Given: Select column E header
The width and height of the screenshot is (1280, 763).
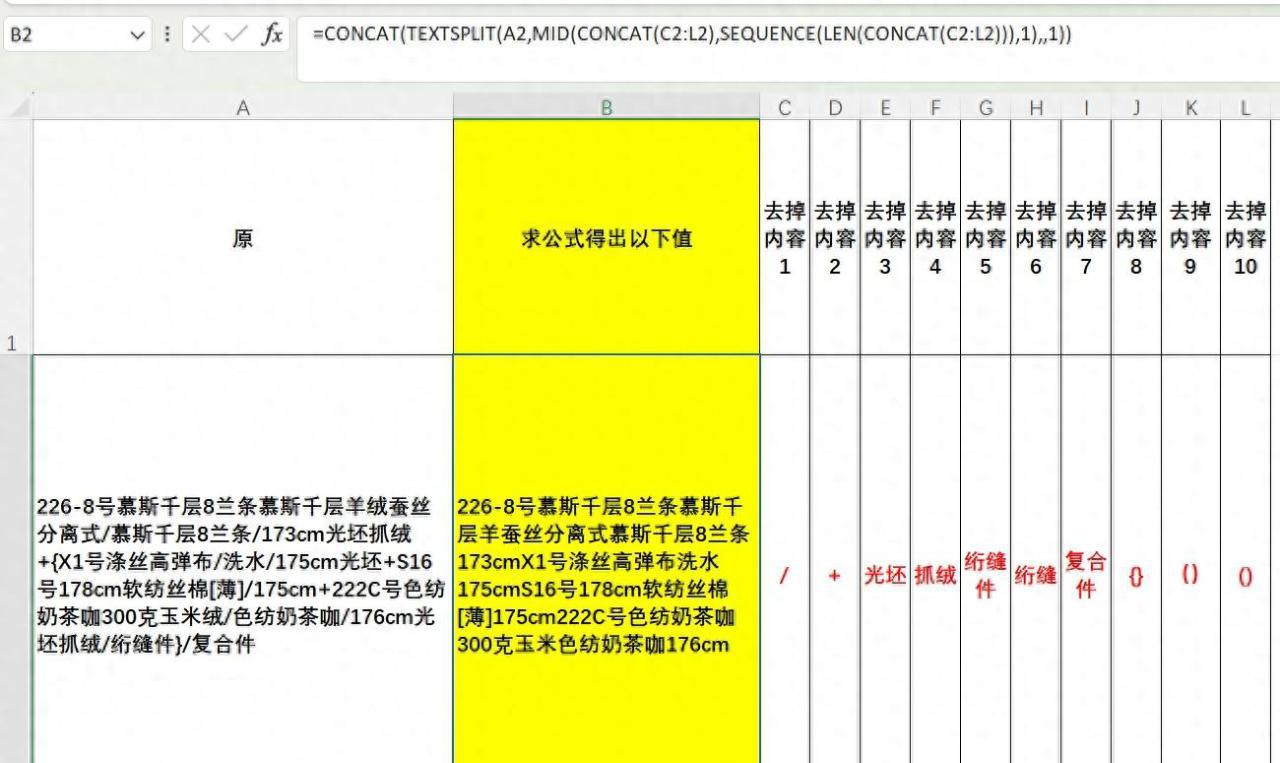Looking at the screenshot, I should tap(885, 107).
